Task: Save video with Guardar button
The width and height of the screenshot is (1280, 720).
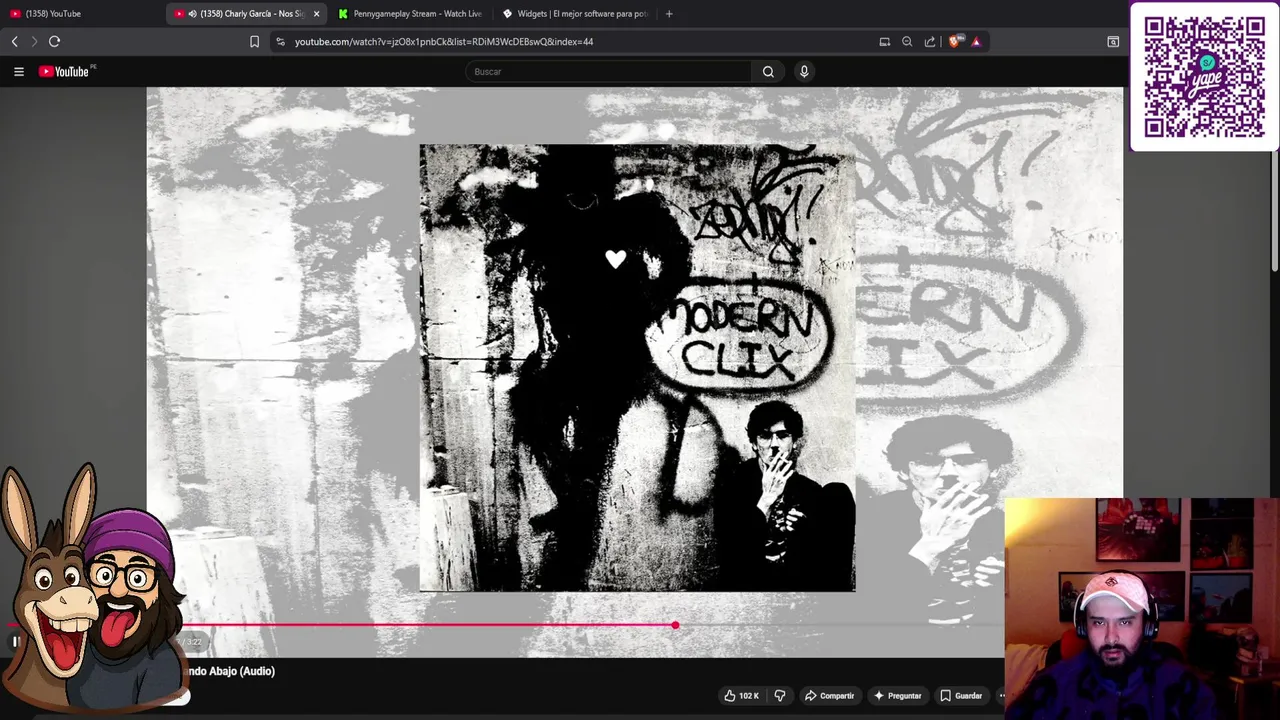Action: [960, 695]
